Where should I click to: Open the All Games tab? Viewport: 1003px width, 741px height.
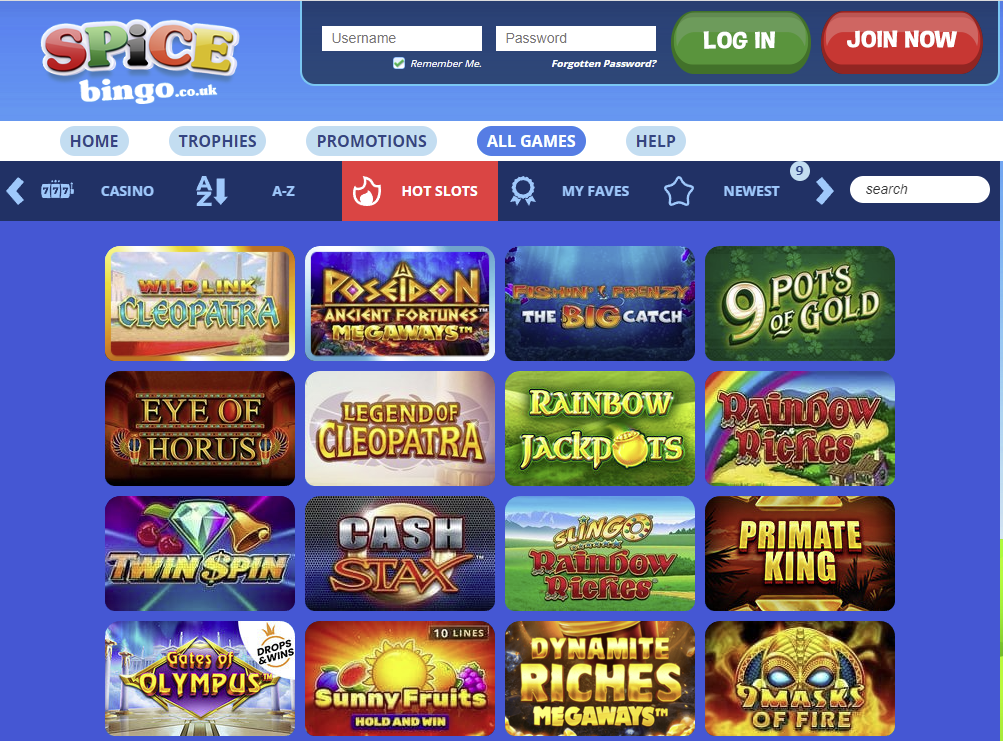pyautogui.click(x=531, y=141)
